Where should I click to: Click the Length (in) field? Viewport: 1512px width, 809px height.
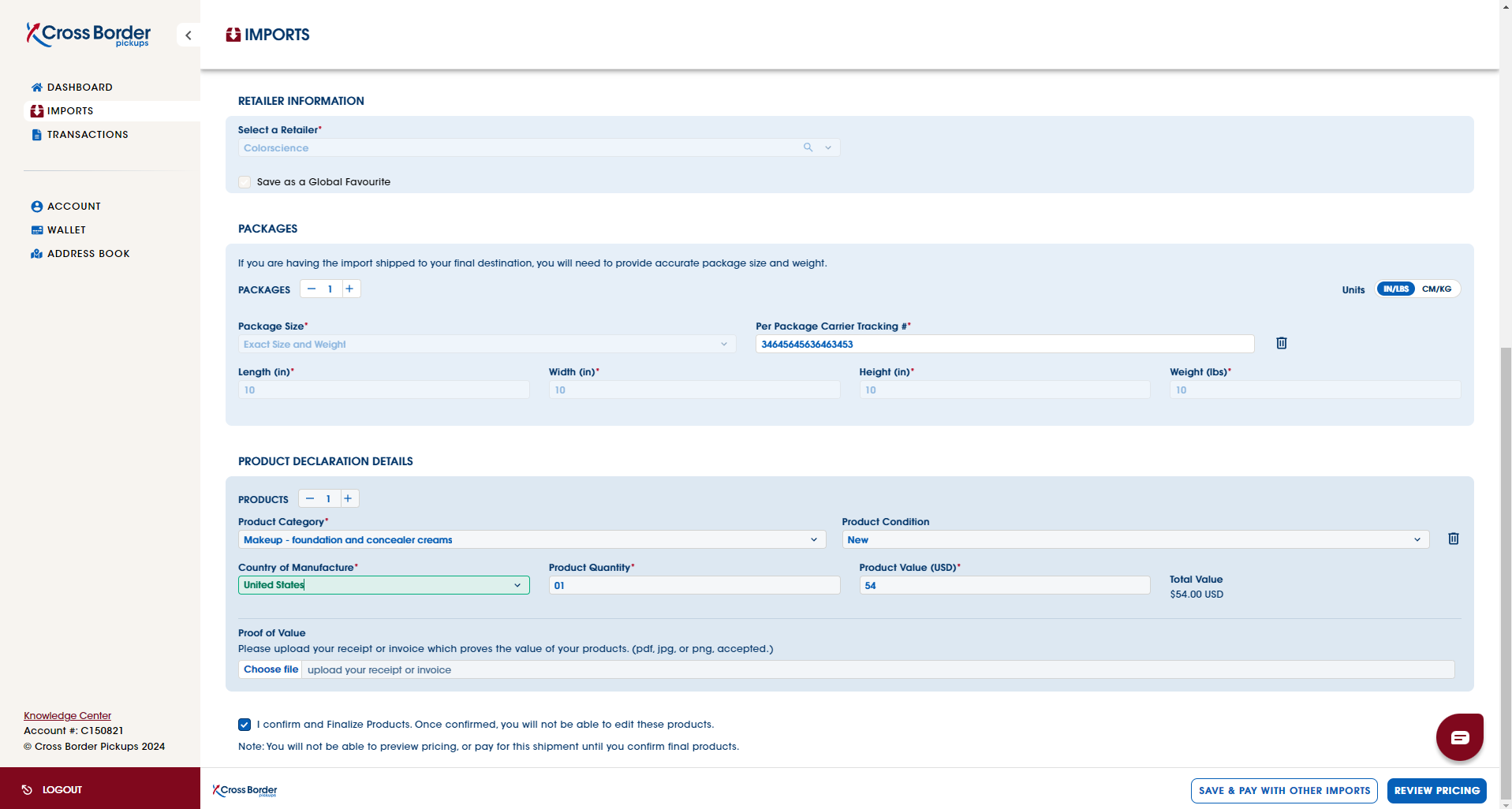[x=383, y=390]
